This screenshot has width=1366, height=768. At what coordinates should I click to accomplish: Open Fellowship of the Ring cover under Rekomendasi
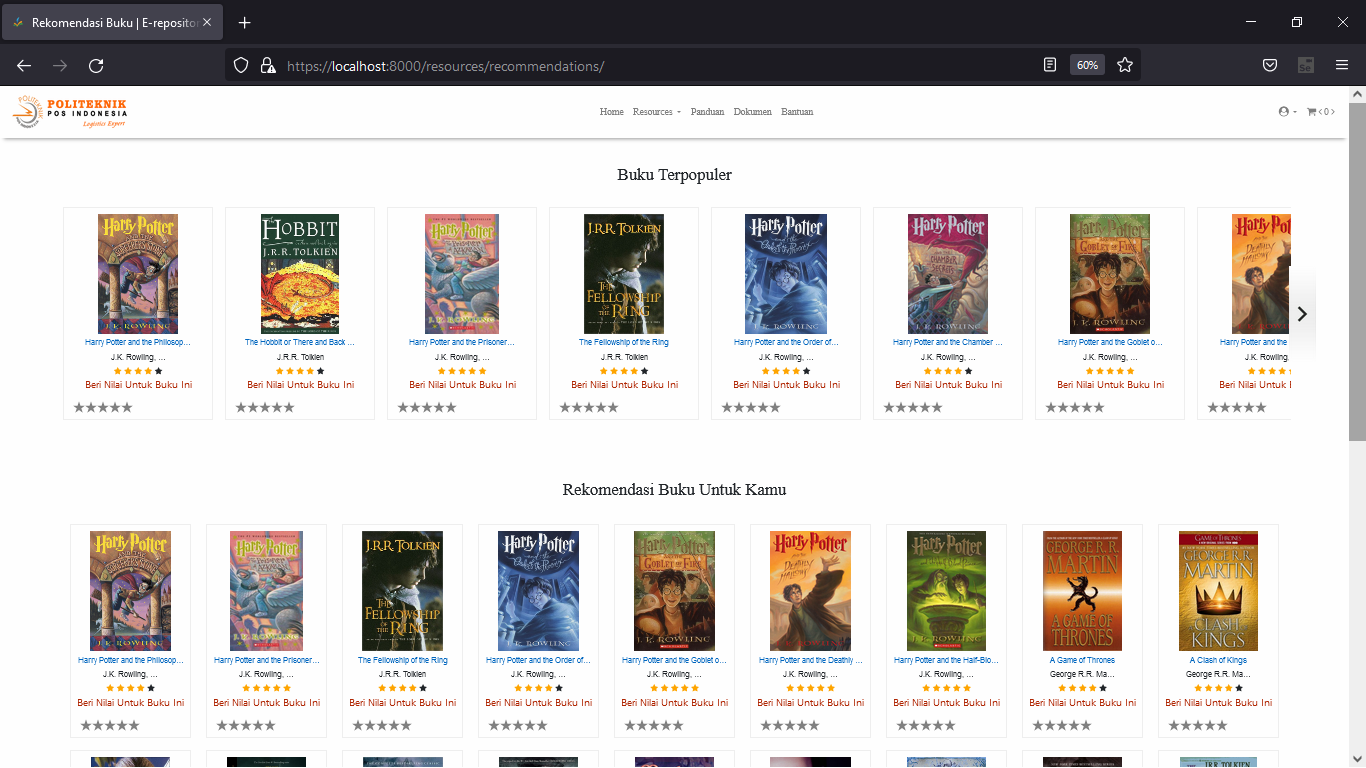click(x=403, y=591)
